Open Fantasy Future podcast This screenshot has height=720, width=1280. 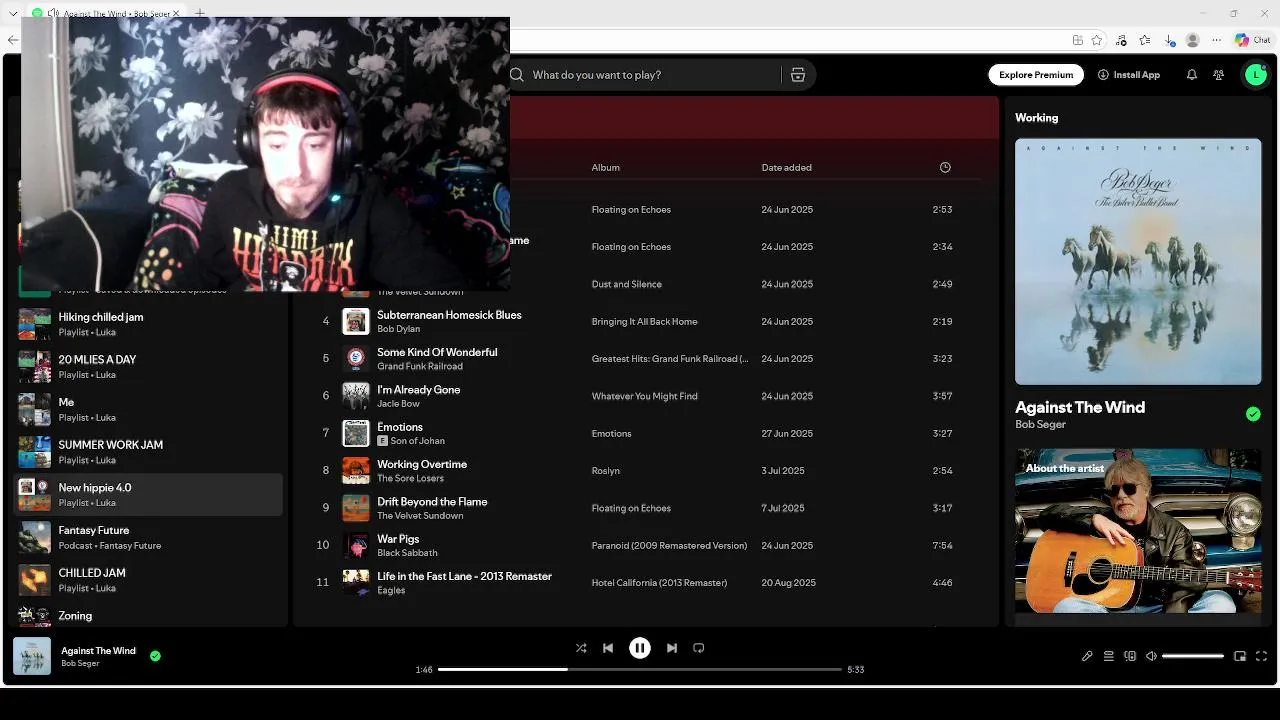coord(150,538)
